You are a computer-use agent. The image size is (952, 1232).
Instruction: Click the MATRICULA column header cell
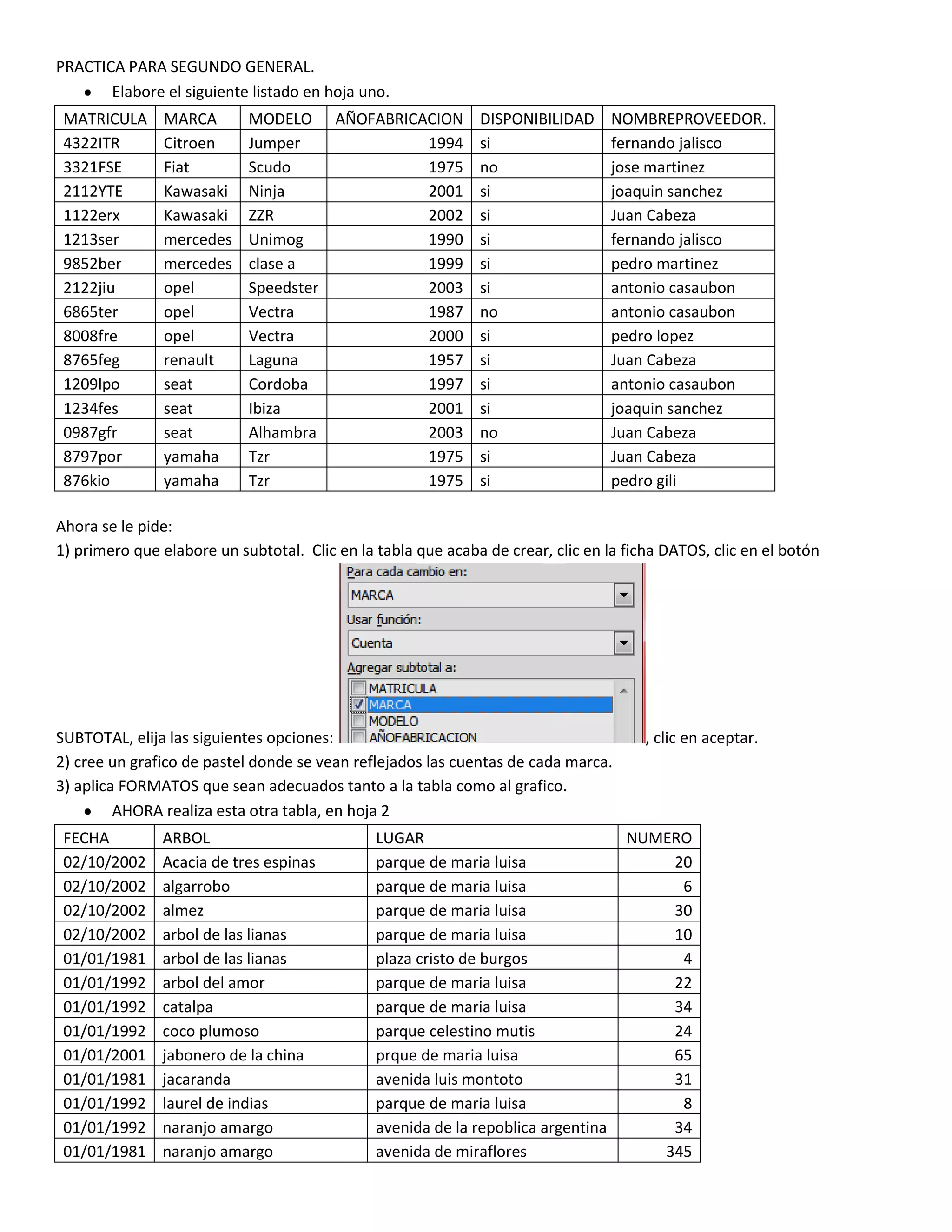coord(105,119)
